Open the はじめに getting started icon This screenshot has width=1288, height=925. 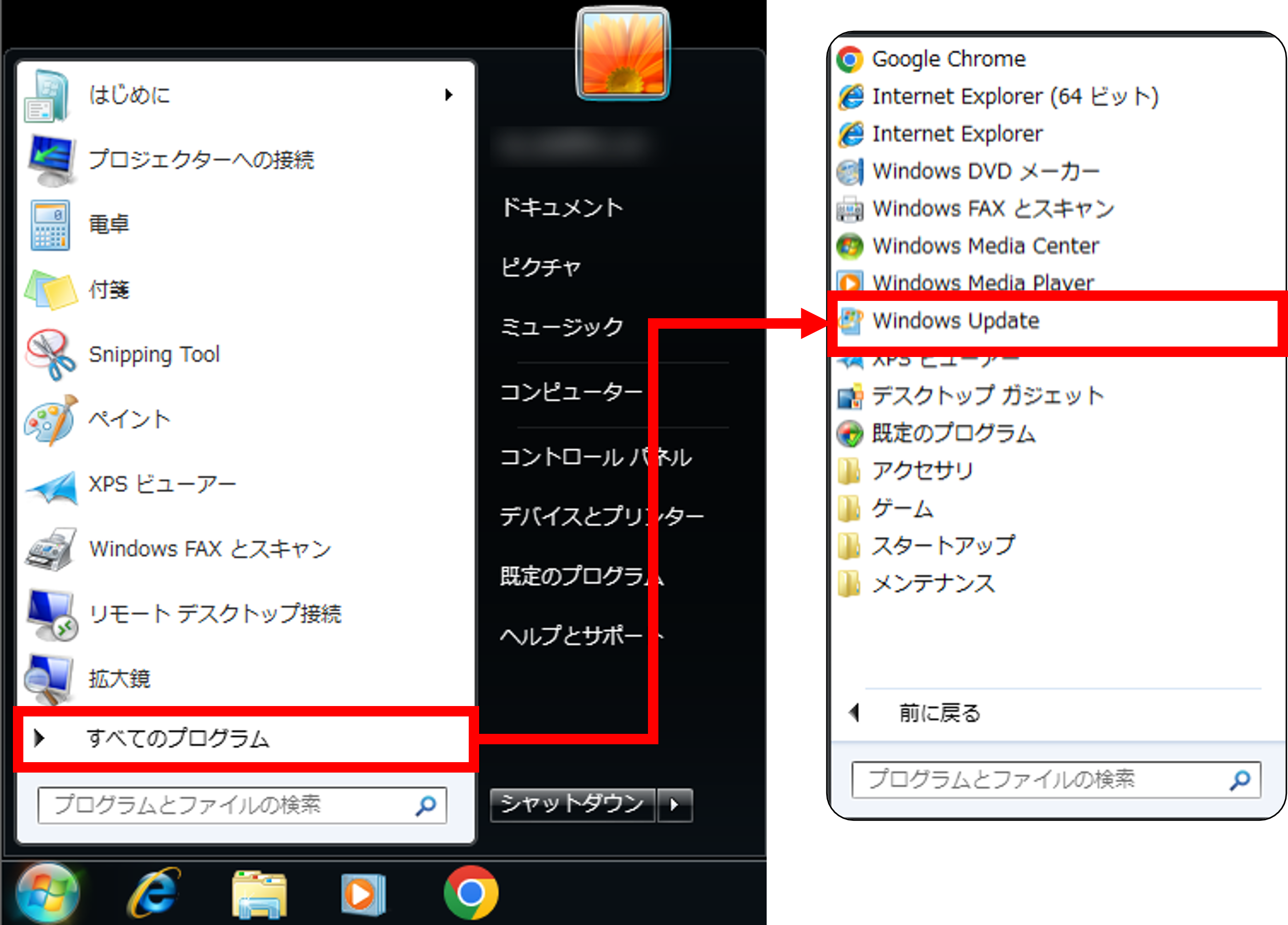click(x=48, y=95)
